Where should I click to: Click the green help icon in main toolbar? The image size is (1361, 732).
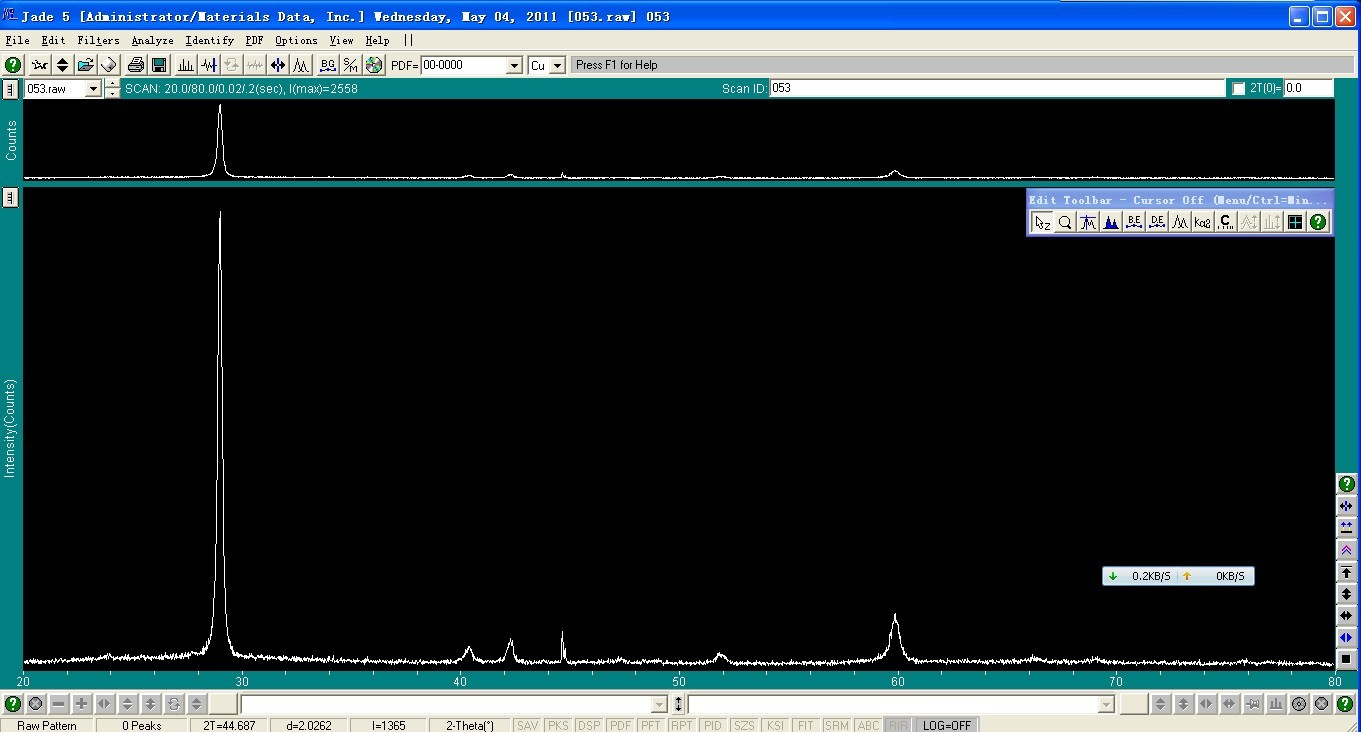click(x=13, y=65)
